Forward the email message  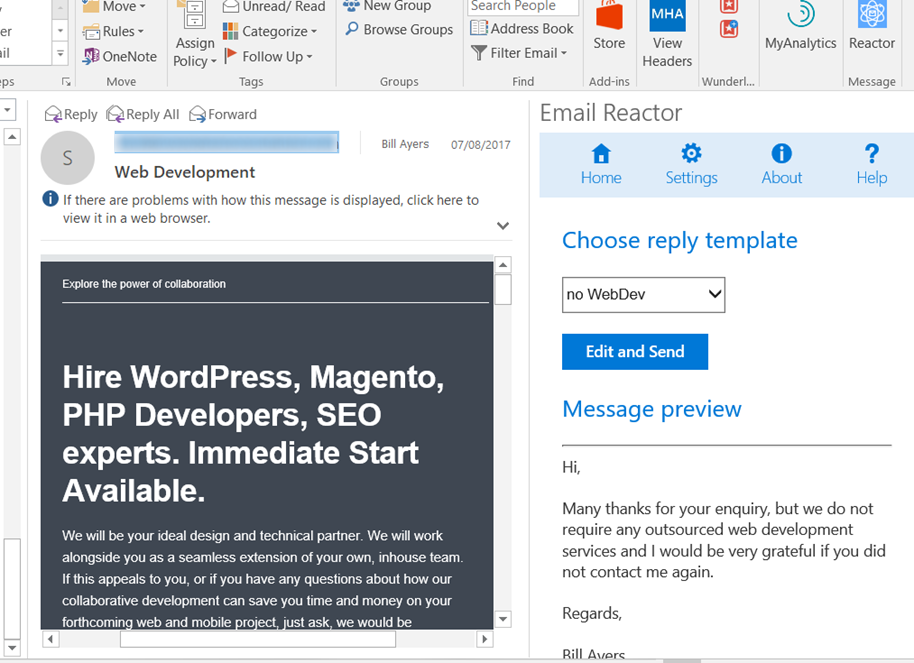tap(223, 114)
